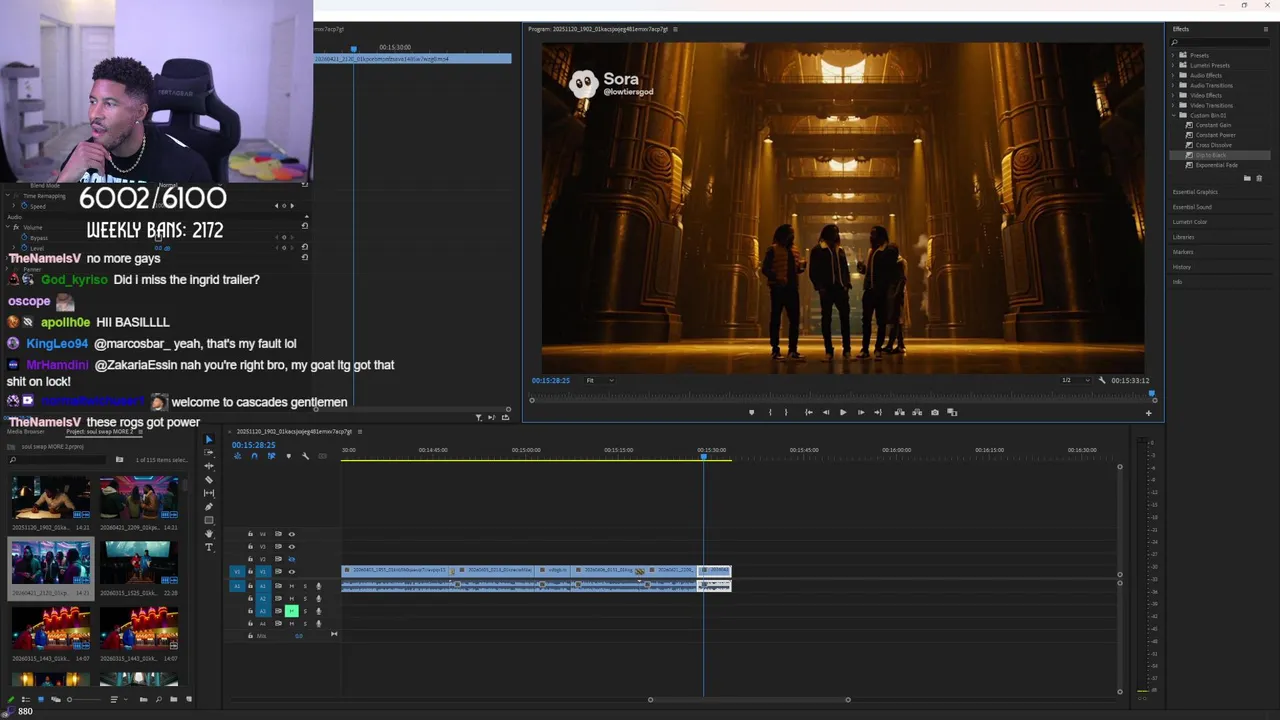Select the Slip tool
The width and height of the screenshot is (1280, 720).
209,493
